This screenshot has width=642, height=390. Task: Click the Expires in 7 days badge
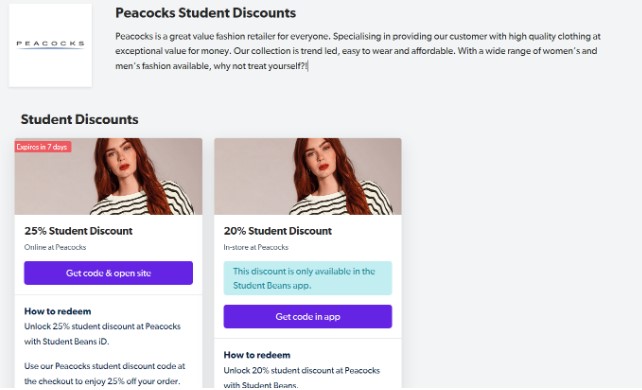pyautogui.click(x=43, y=147)
